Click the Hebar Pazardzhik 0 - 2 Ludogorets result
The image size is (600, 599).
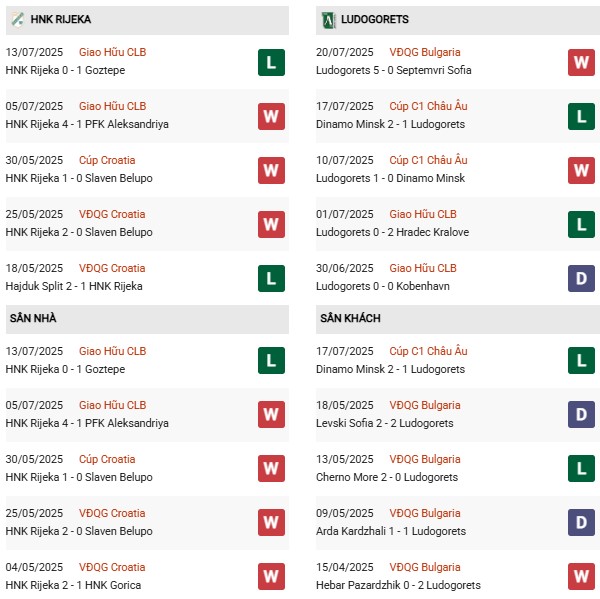[x=400, y=585]
